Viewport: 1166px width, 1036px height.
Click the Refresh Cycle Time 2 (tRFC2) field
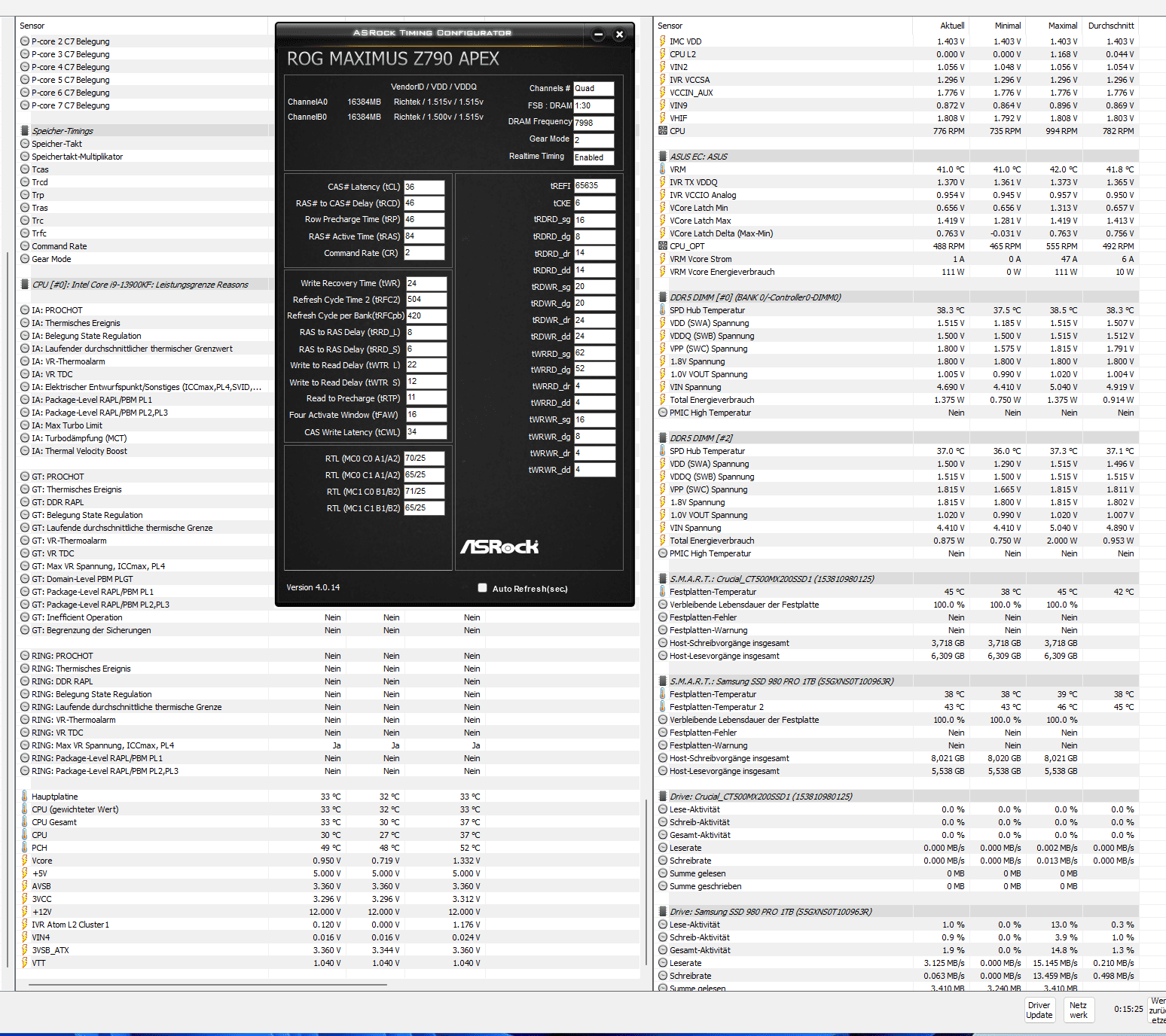(x=426, y=299)
